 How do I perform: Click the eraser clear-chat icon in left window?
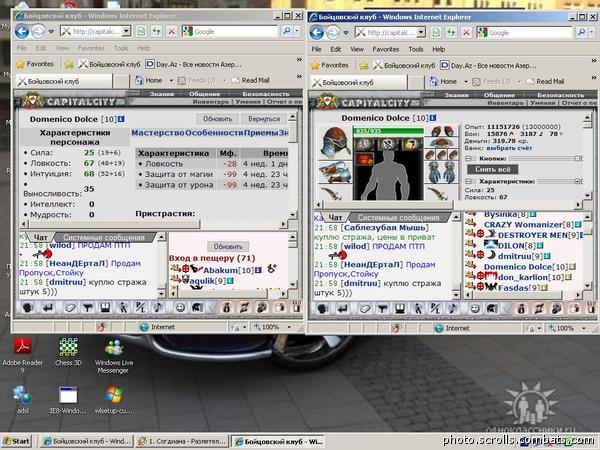point(70,308)
